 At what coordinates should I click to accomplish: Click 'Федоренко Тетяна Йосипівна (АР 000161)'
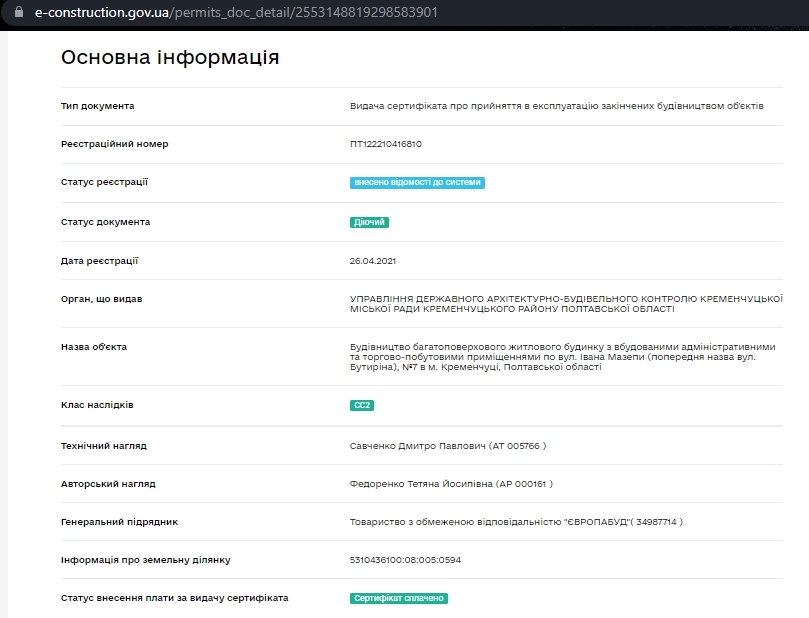coord(451,484)
